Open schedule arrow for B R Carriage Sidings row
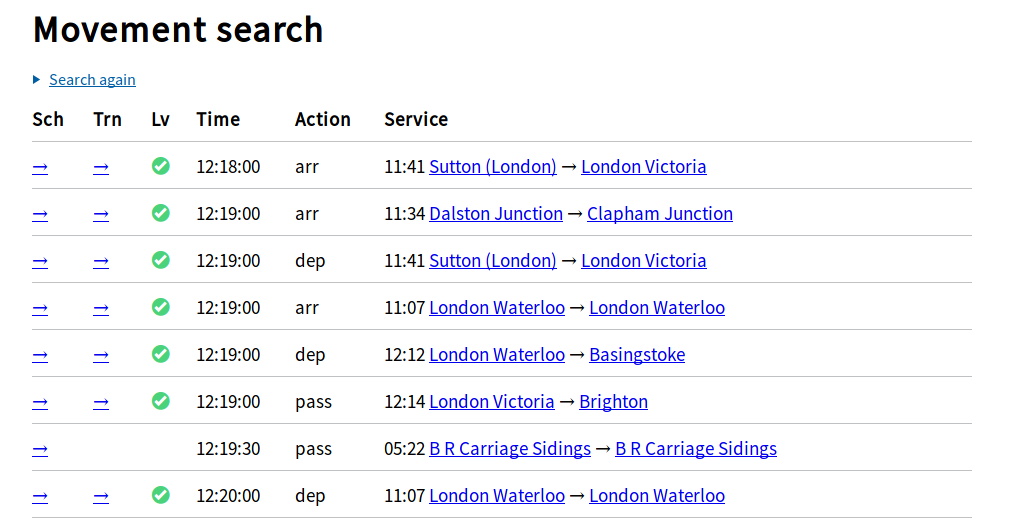 tap(40, 449)
